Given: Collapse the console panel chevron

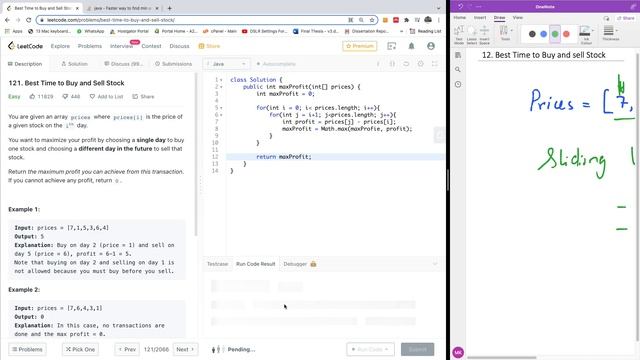Looking at the screenshot, I should point(435,264).
